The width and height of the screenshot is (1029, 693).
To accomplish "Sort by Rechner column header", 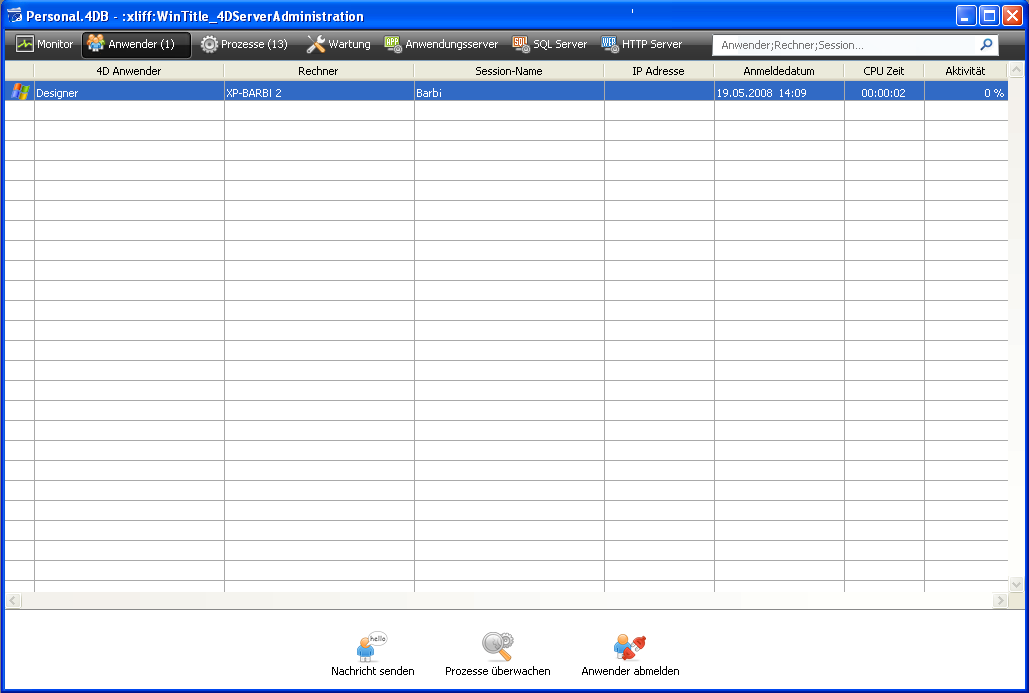I will 318,71.
